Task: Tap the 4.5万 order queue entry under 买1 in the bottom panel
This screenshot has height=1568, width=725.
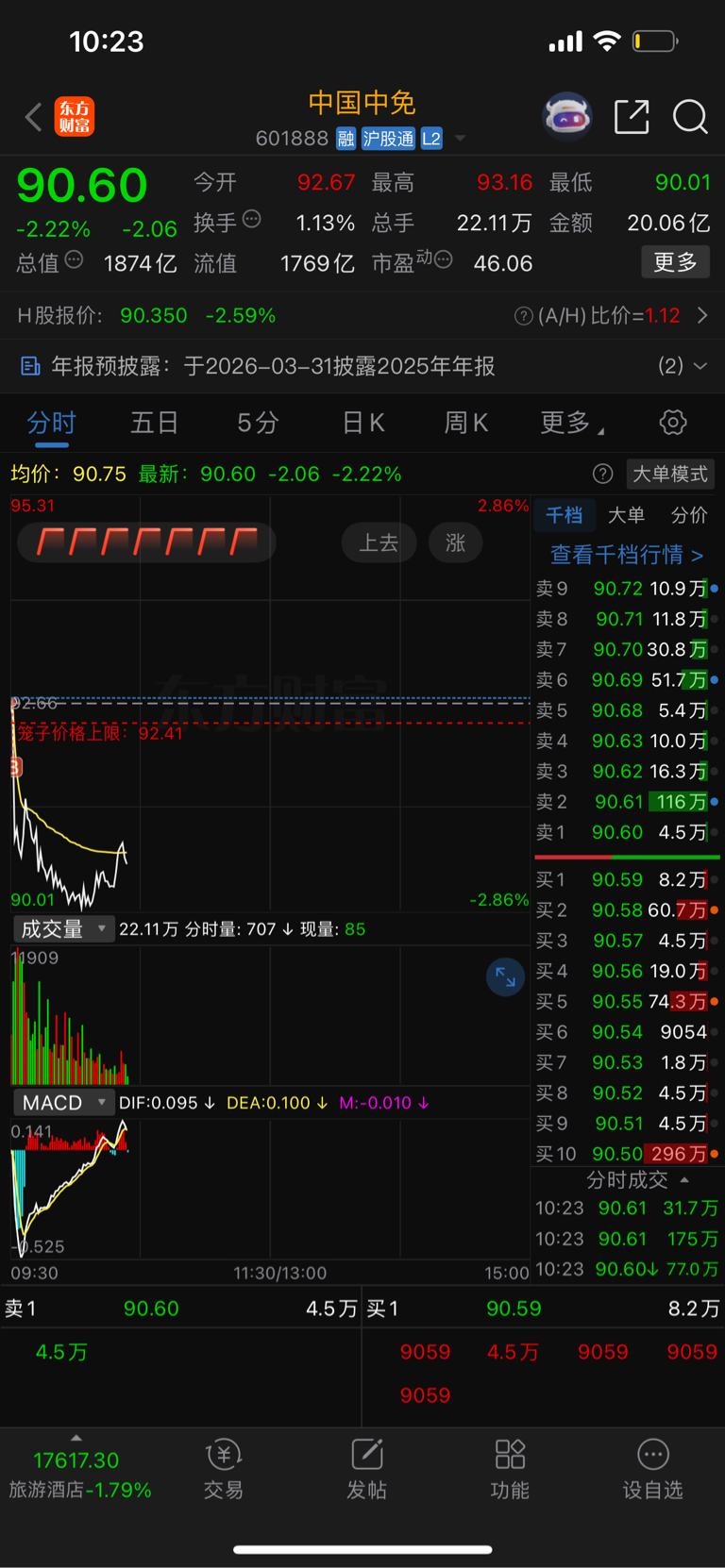Action: (x=513, y=1352)
